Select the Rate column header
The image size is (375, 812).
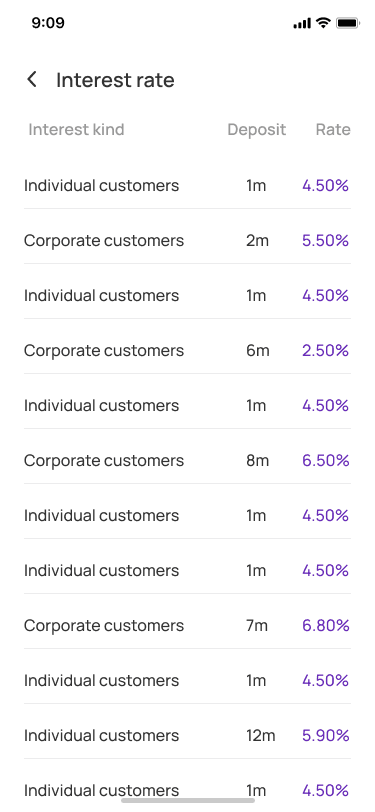tap(333, 129)
